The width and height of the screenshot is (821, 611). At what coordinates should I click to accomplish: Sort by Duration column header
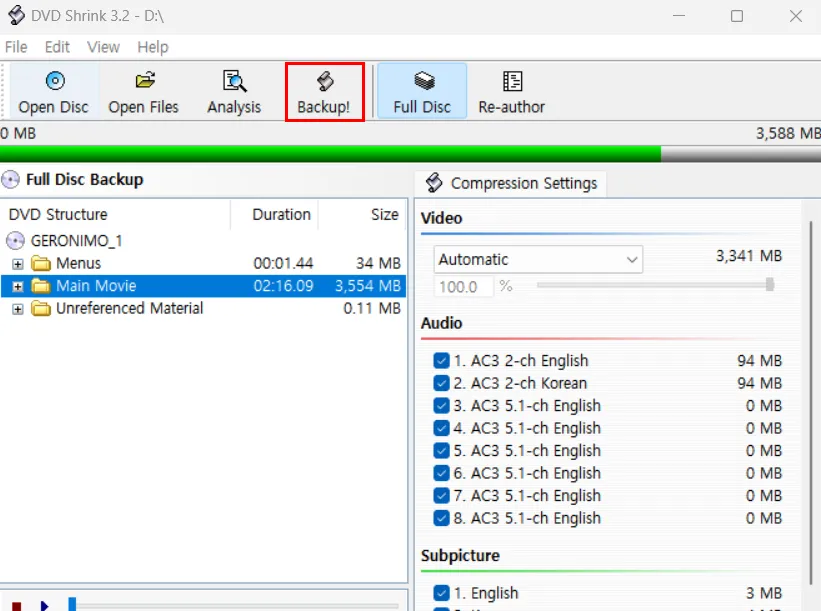pyautogui.click(x=274, y=215)
